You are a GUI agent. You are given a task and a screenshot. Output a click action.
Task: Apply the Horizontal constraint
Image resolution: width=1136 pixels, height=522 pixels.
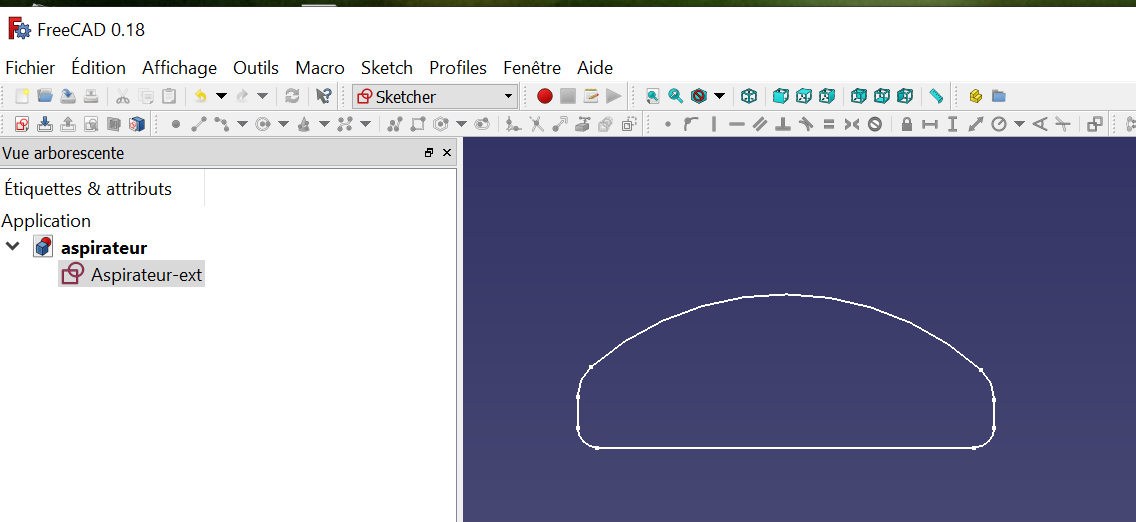pyautogui.click(x=737, y=125)
